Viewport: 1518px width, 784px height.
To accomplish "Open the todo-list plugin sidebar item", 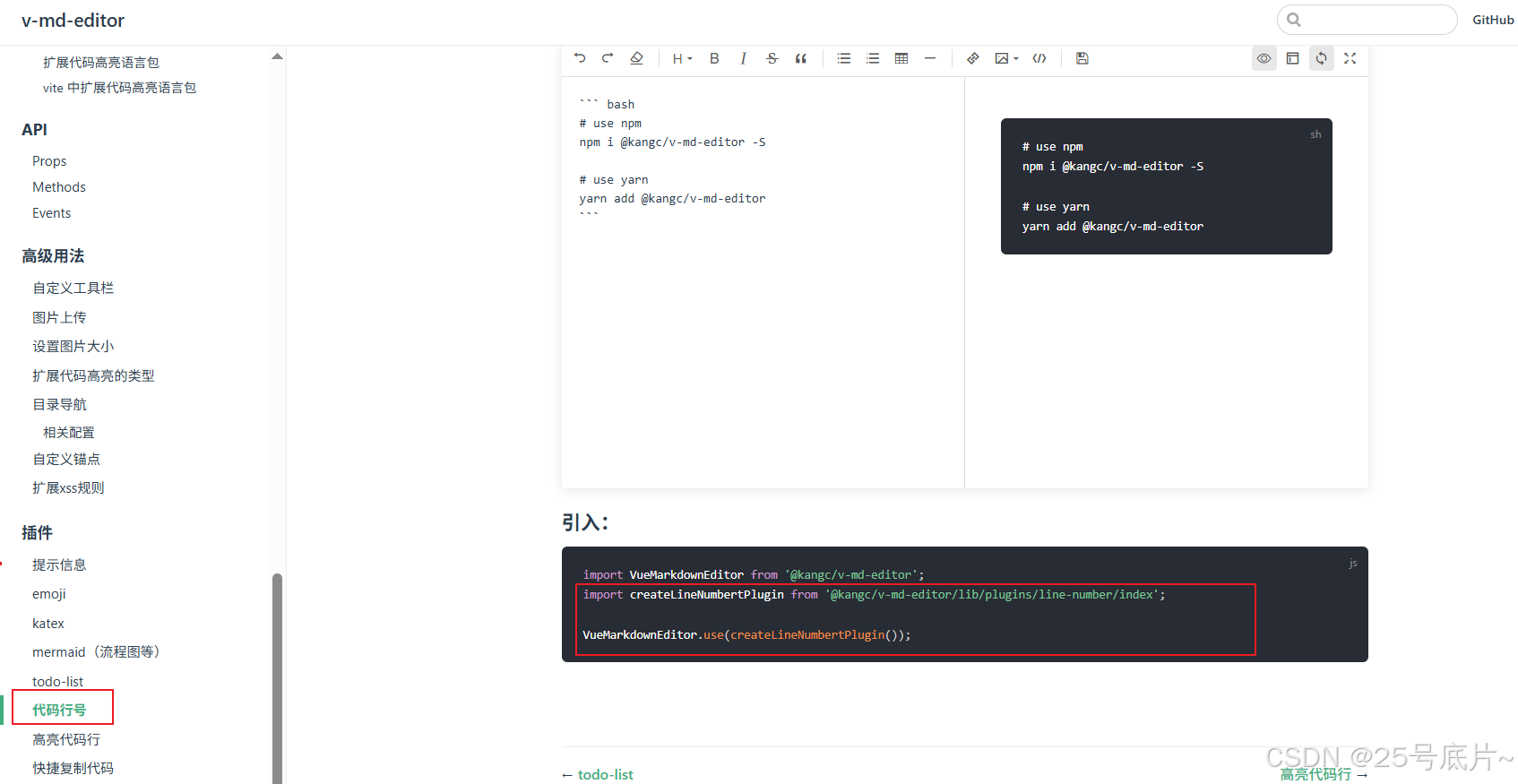I will pos(57,682).
